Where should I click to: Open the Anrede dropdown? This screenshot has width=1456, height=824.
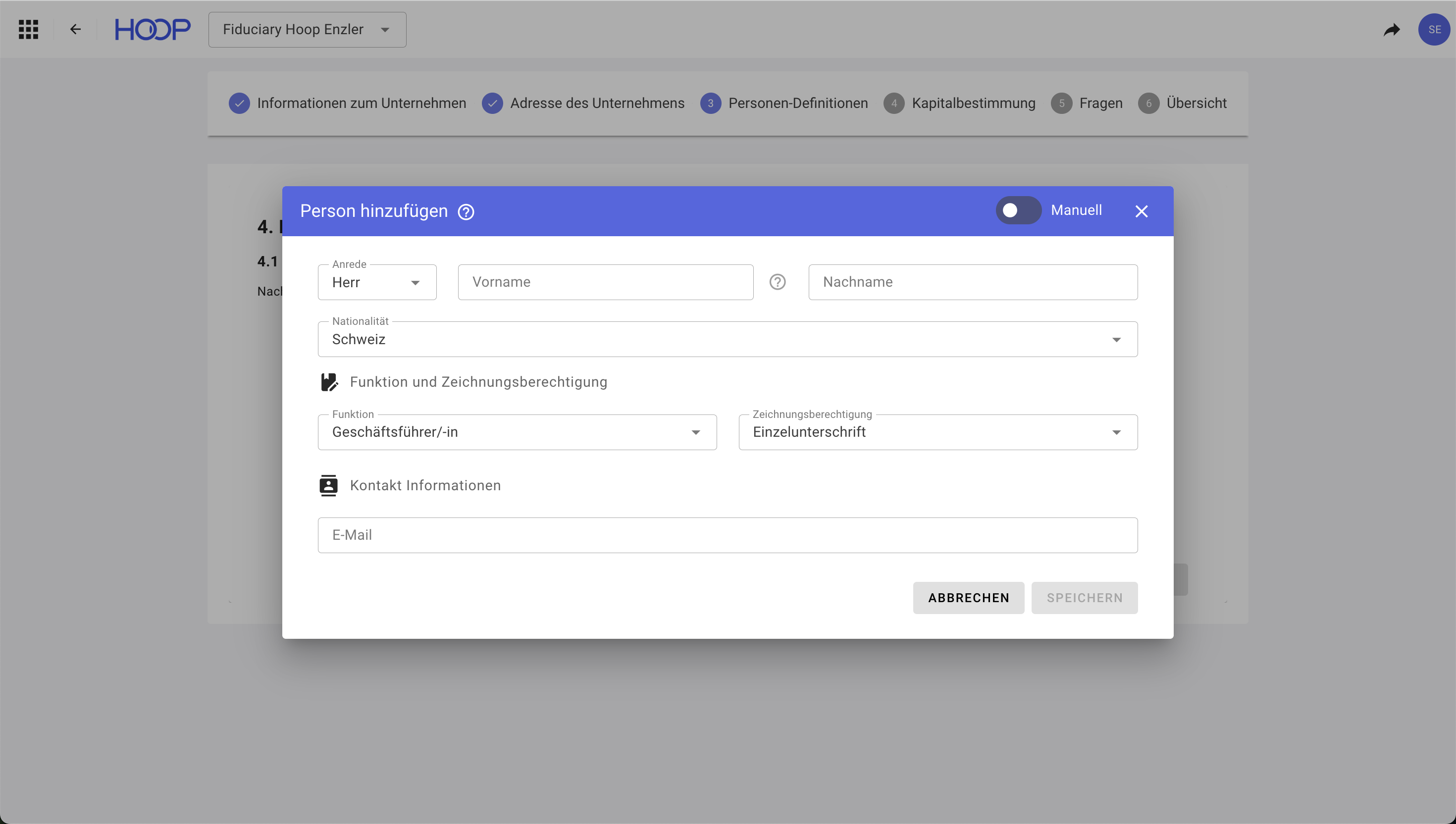click(377, 282)
